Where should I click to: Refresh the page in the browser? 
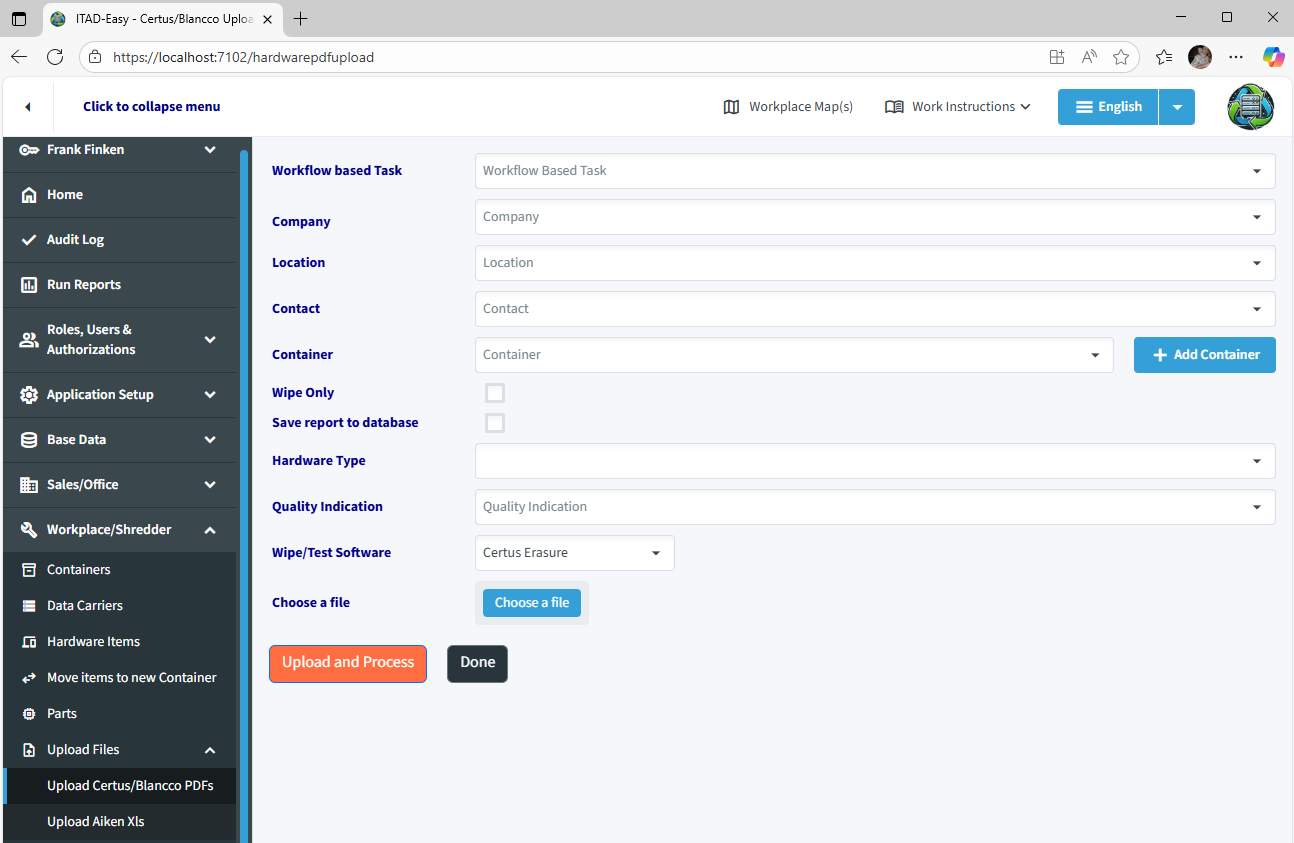point(55,57)
